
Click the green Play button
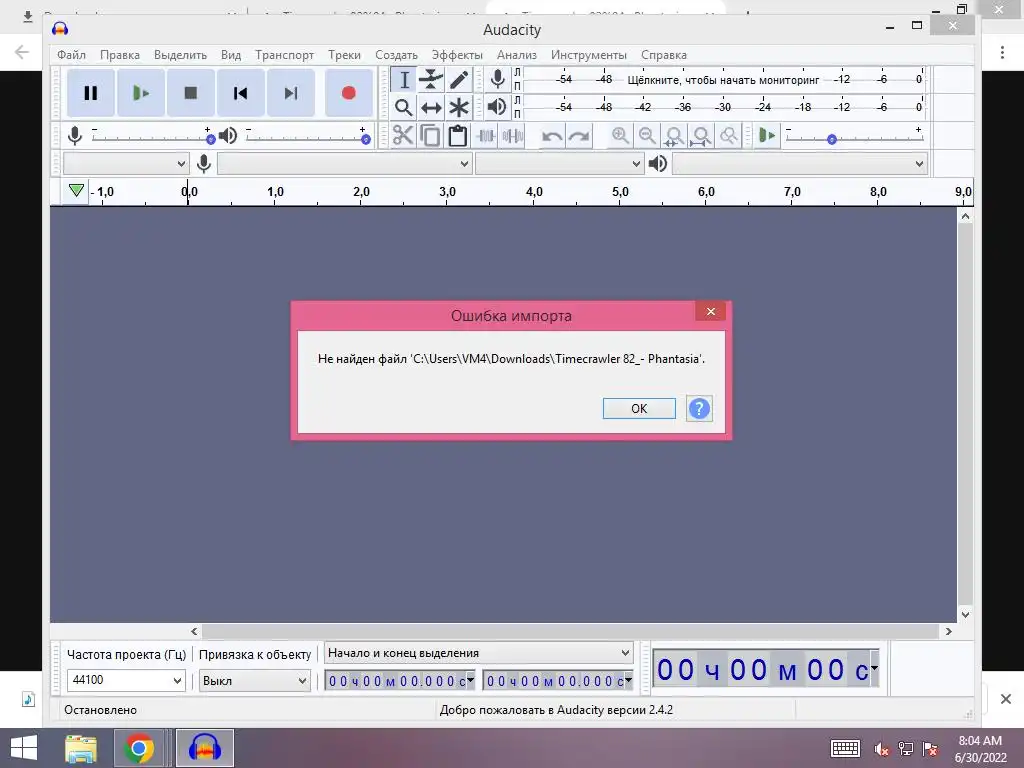[140, 93]
